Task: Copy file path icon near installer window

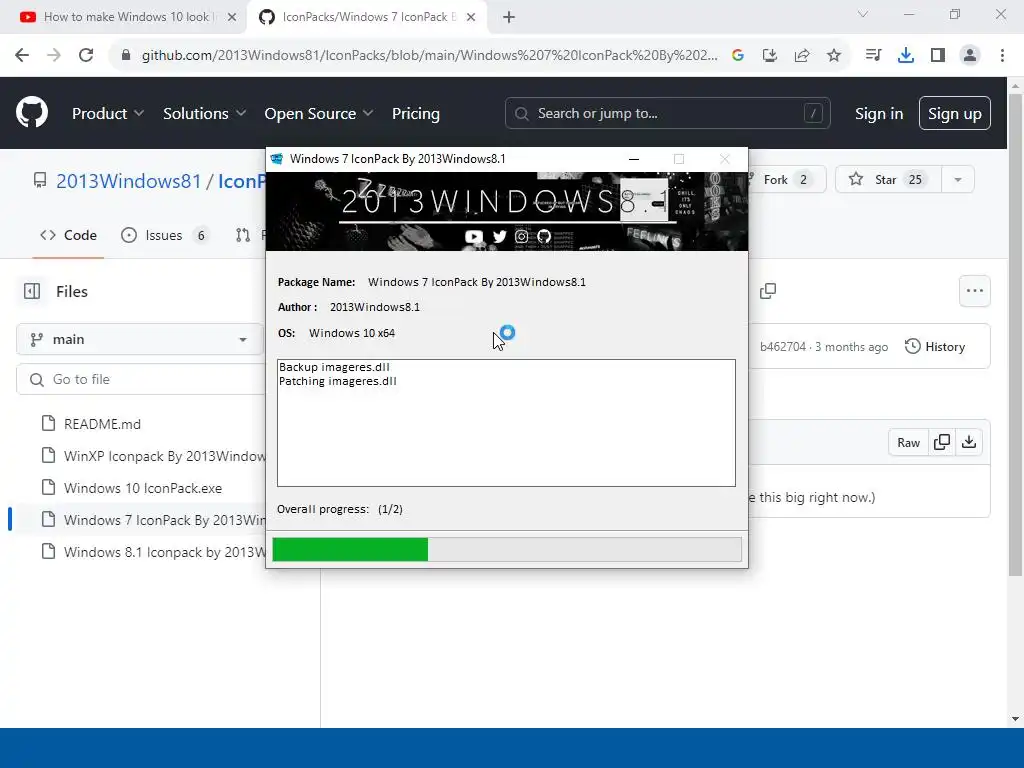Action: pyautogui.click(x=768, y=291)
